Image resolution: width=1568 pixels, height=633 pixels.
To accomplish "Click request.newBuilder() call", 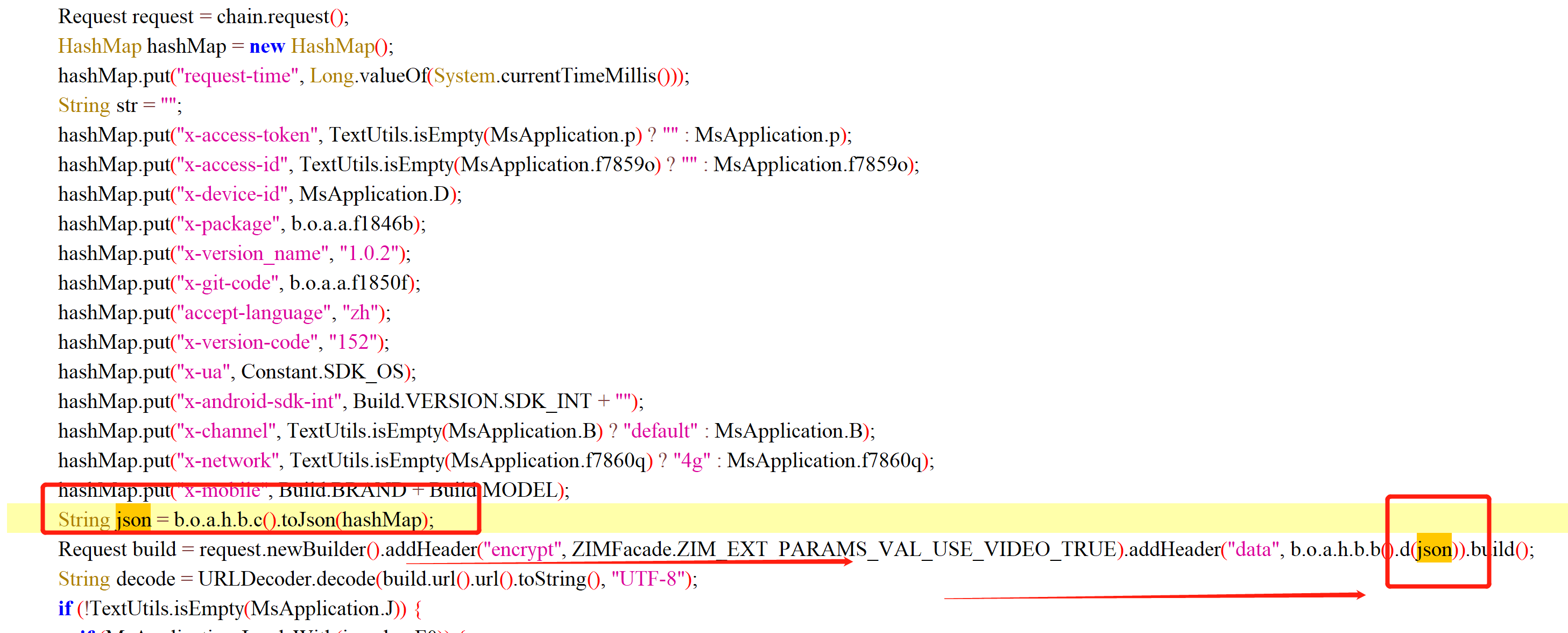I will (289, 550).
